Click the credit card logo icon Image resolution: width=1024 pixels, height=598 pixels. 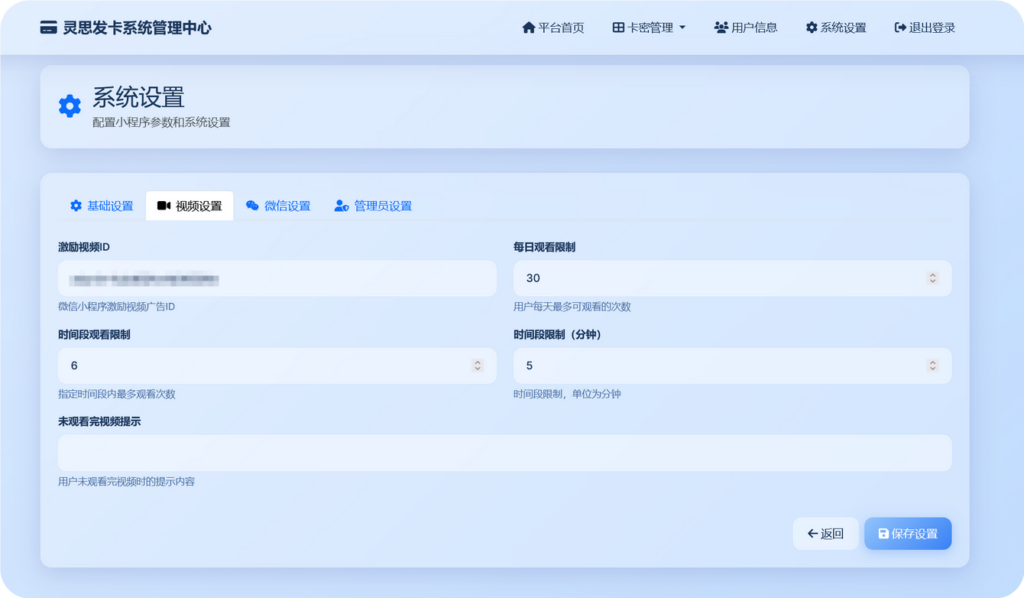tap(48, 28)
